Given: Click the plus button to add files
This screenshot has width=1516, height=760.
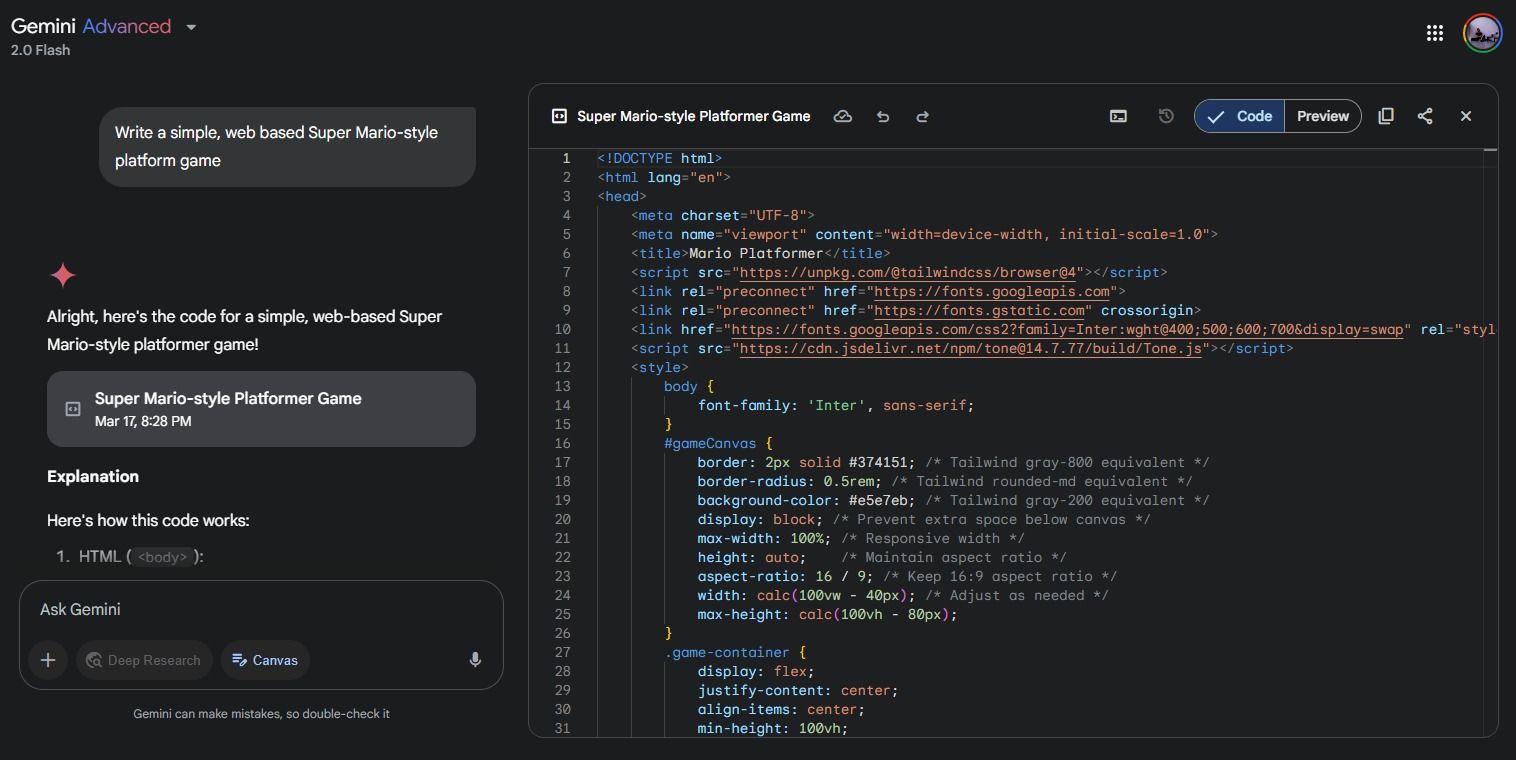Looking at the screenshot, I should 48,660.
